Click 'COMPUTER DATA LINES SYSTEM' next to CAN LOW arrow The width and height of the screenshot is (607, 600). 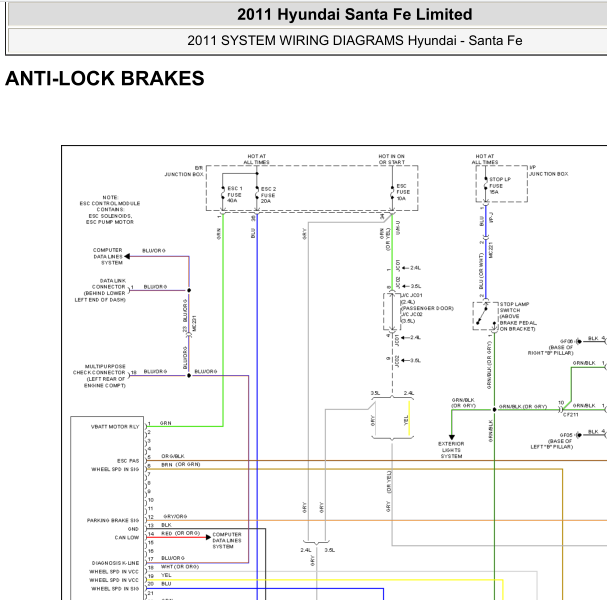coord(227,540)
